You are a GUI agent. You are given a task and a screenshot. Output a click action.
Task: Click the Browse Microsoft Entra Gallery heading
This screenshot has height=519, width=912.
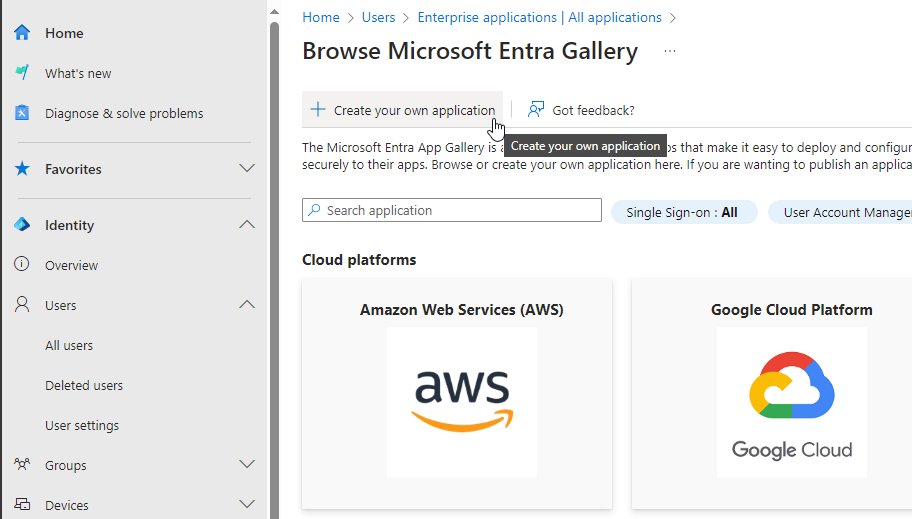tap(470, 51)
